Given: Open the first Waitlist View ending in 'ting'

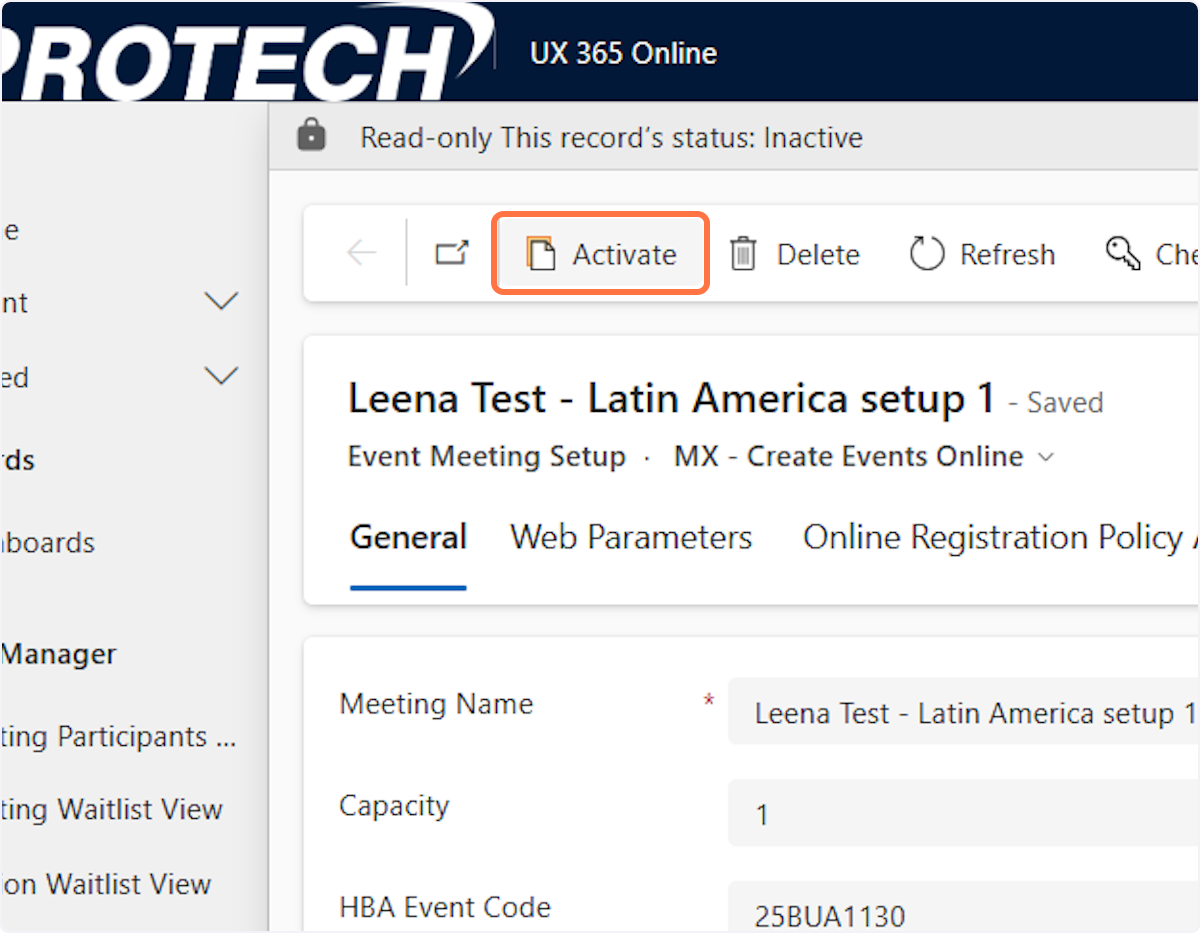Looking at the screenshot, I should tap(111, 810).
